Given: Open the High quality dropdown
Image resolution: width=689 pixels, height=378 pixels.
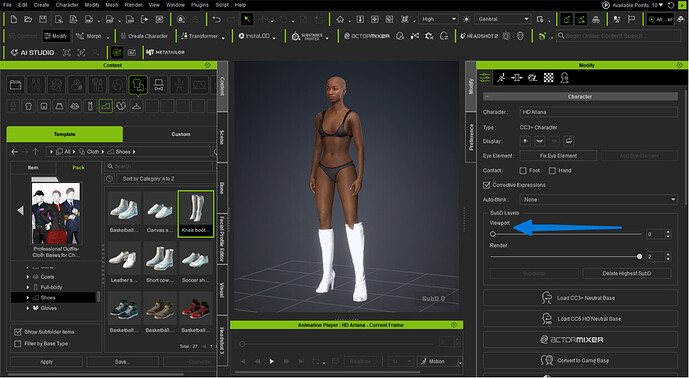Looking at the screenshot, I should click(438, 19).
